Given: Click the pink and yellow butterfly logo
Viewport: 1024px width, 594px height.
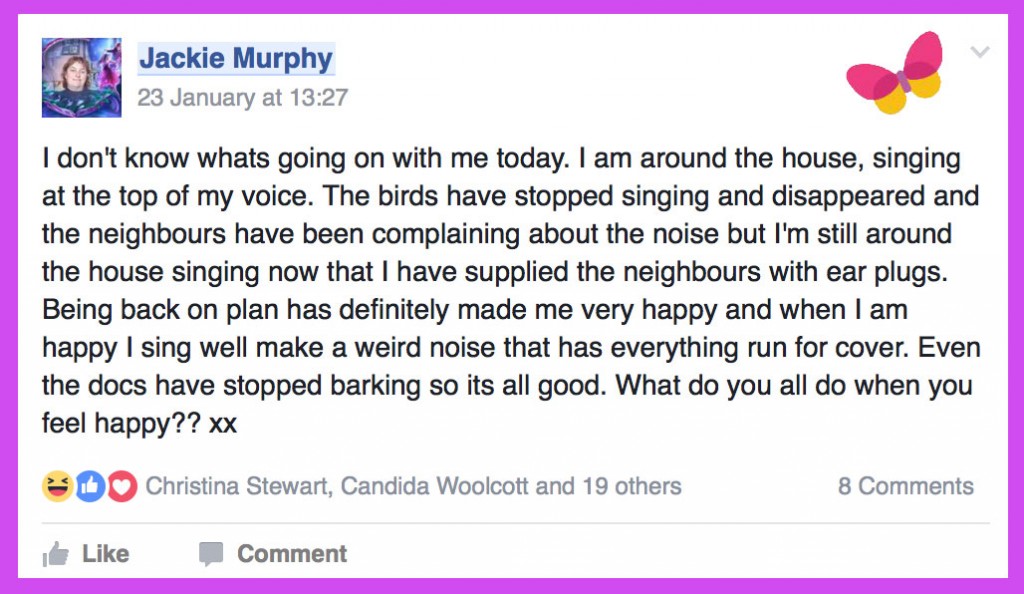Looking at the screenshot, I should pos(895,72).
